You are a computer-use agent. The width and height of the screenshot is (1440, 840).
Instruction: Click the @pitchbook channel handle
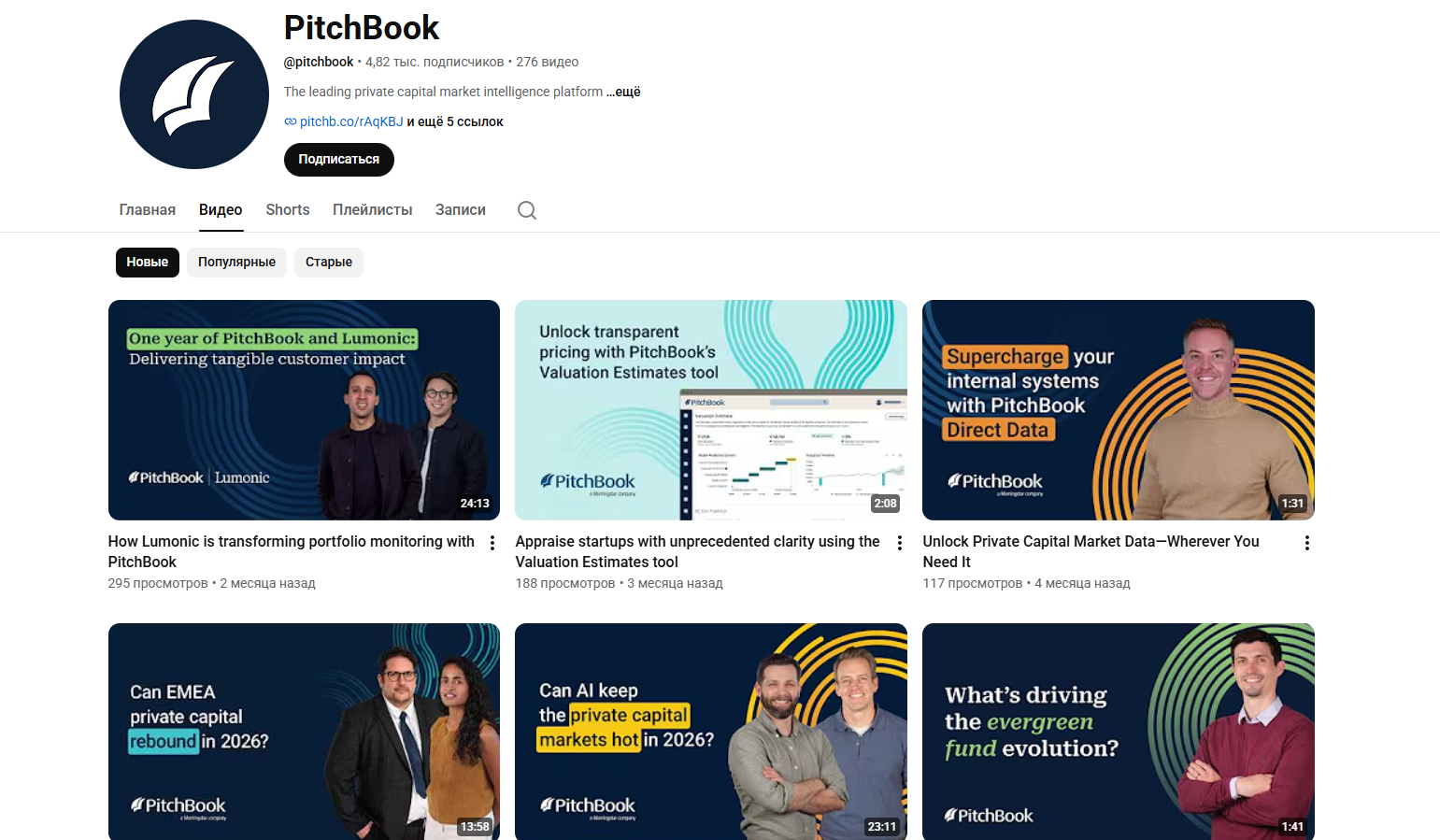point(319,62)
